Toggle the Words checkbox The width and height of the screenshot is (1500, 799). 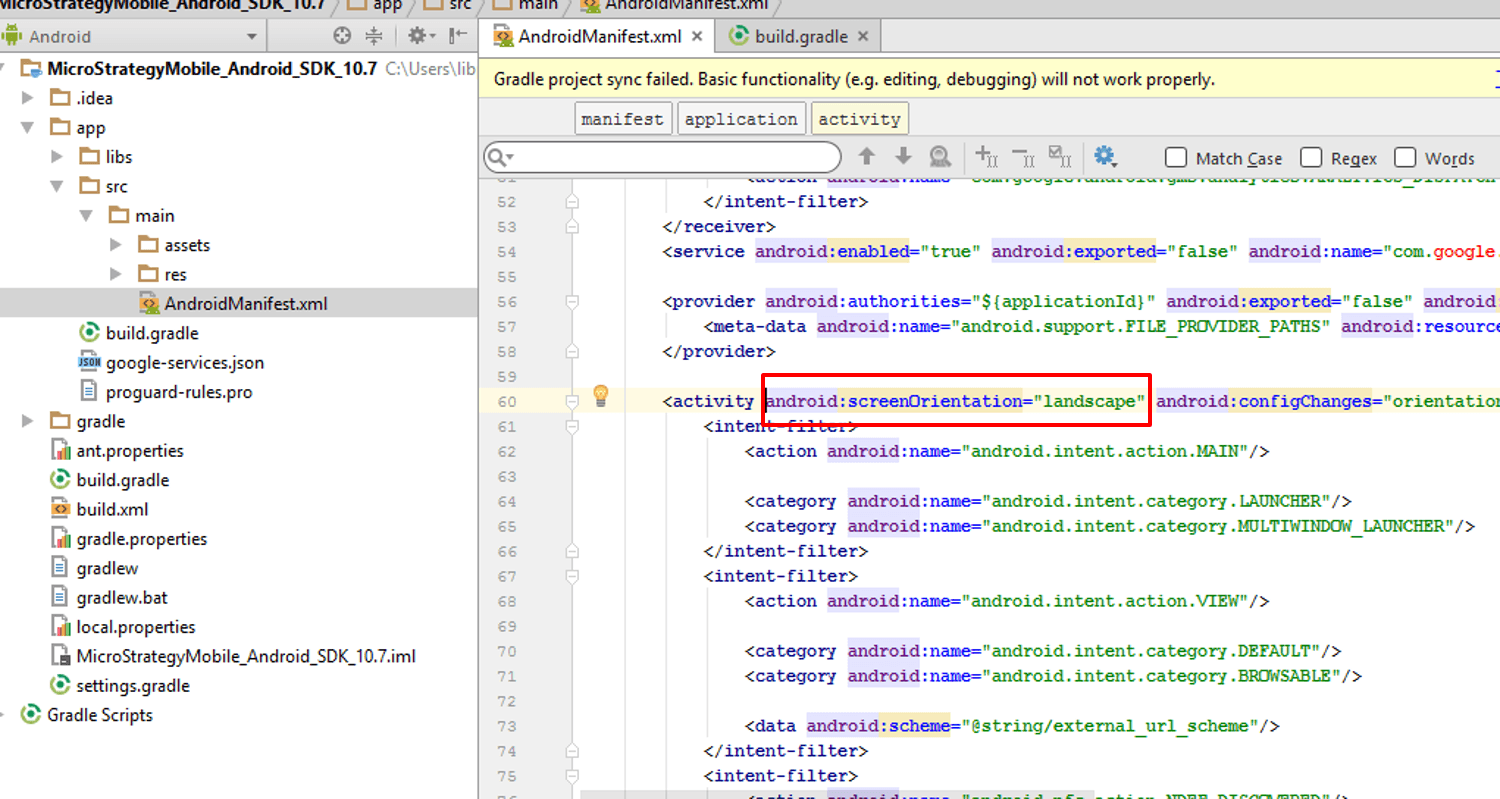tap(1405, 158)
